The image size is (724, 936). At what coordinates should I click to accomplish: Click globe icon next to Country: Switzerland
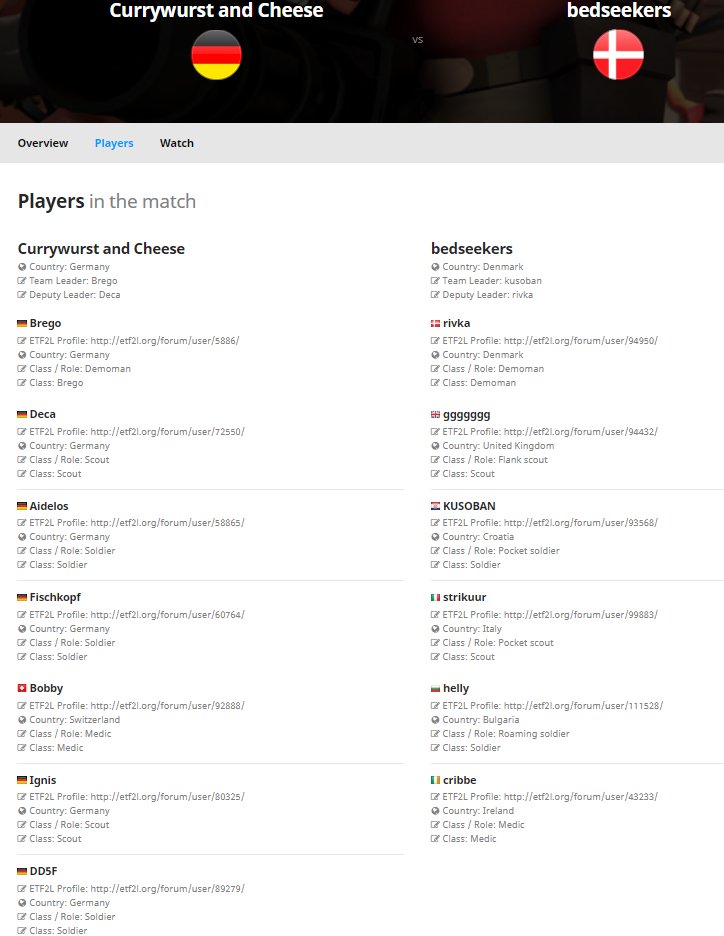click(22, 720)
